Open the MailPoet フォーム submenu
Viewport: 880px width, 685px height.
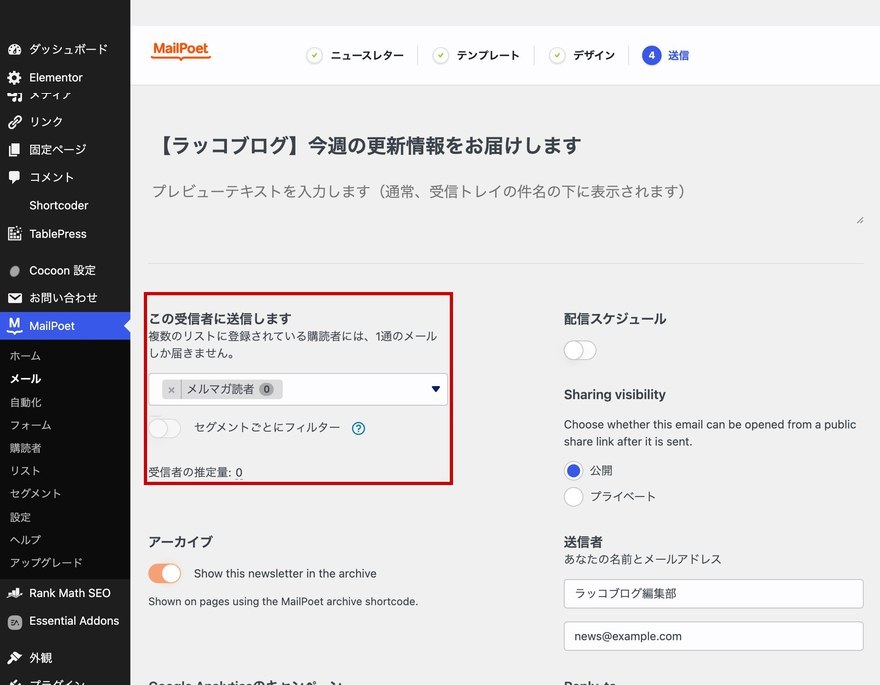coord(30,425)
